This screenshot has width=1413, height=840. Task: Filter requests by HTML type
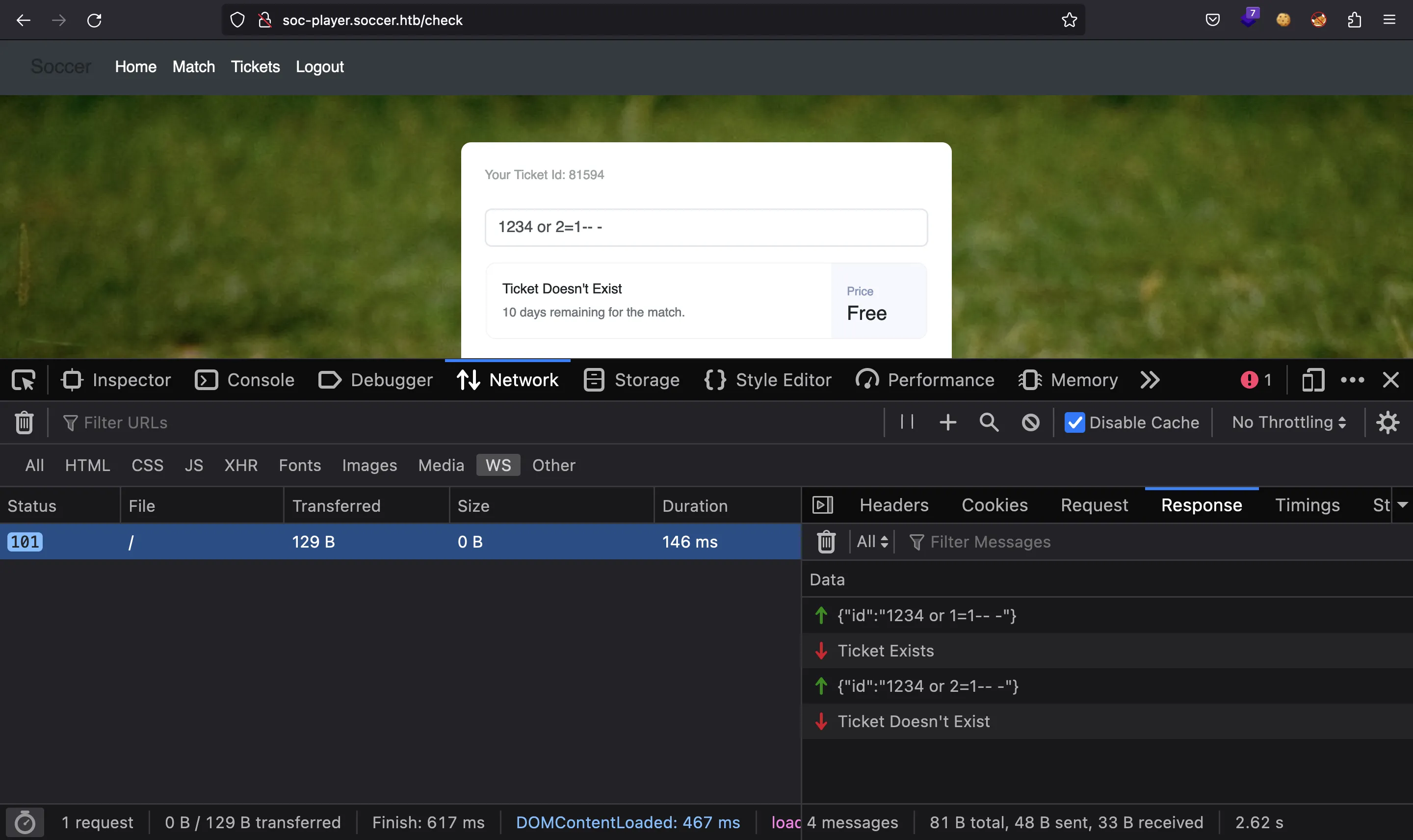pyautogui.click(x=87, y=465)
